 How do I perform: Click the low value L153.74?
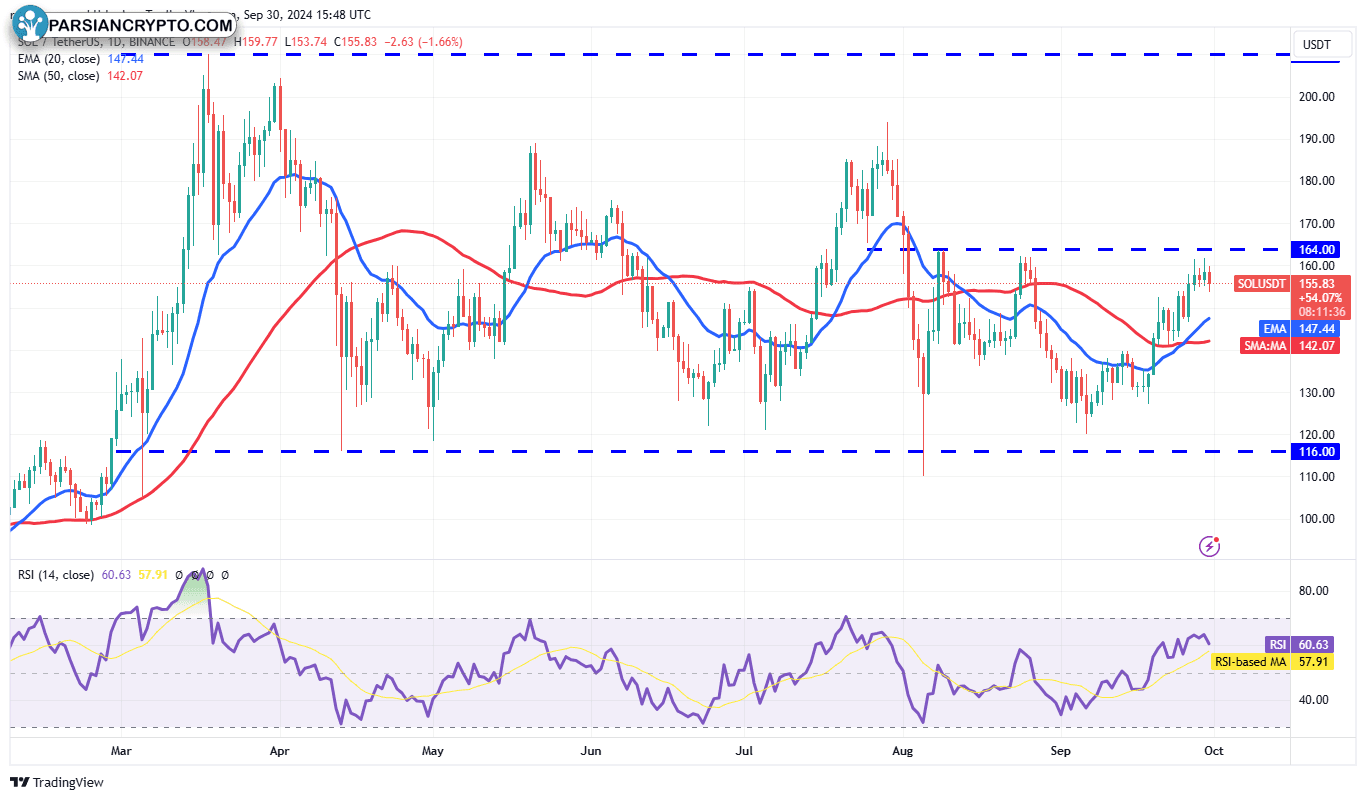(307, 42)
